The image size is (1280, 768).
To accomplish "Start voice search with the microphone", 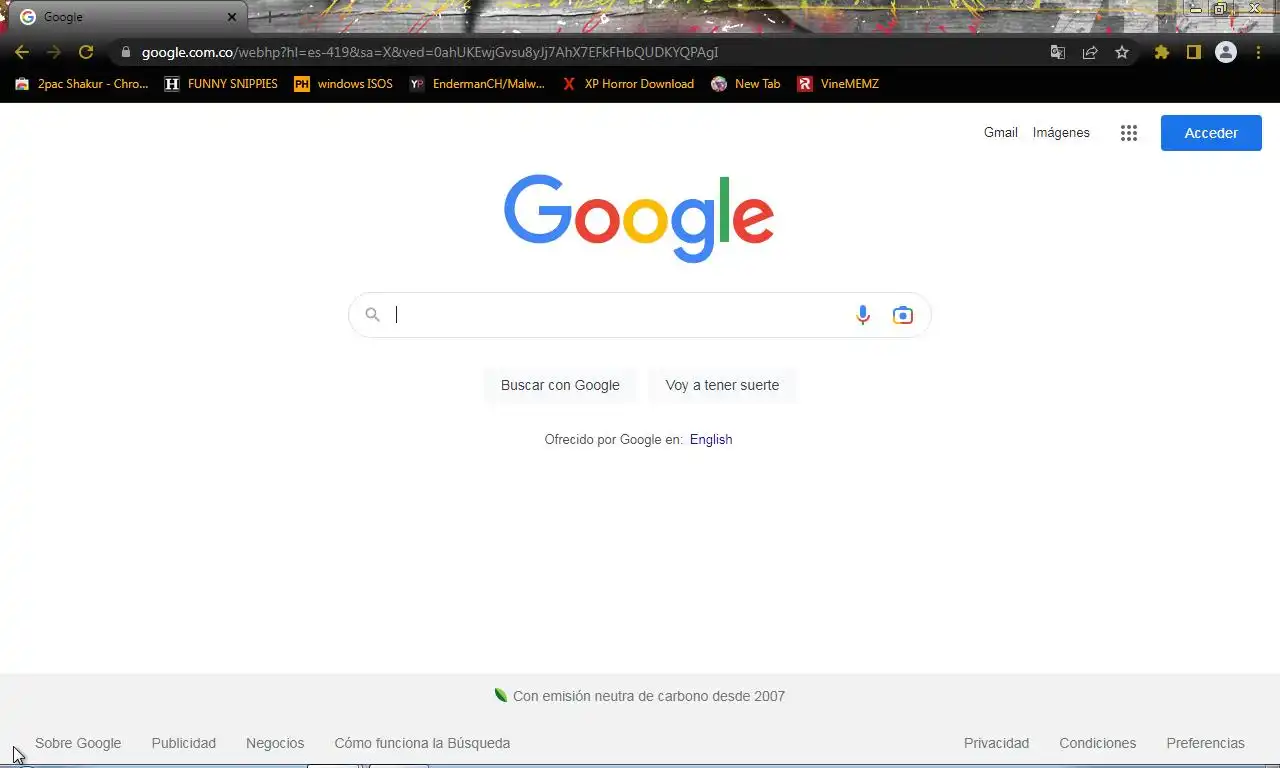I will coord(863,315).
